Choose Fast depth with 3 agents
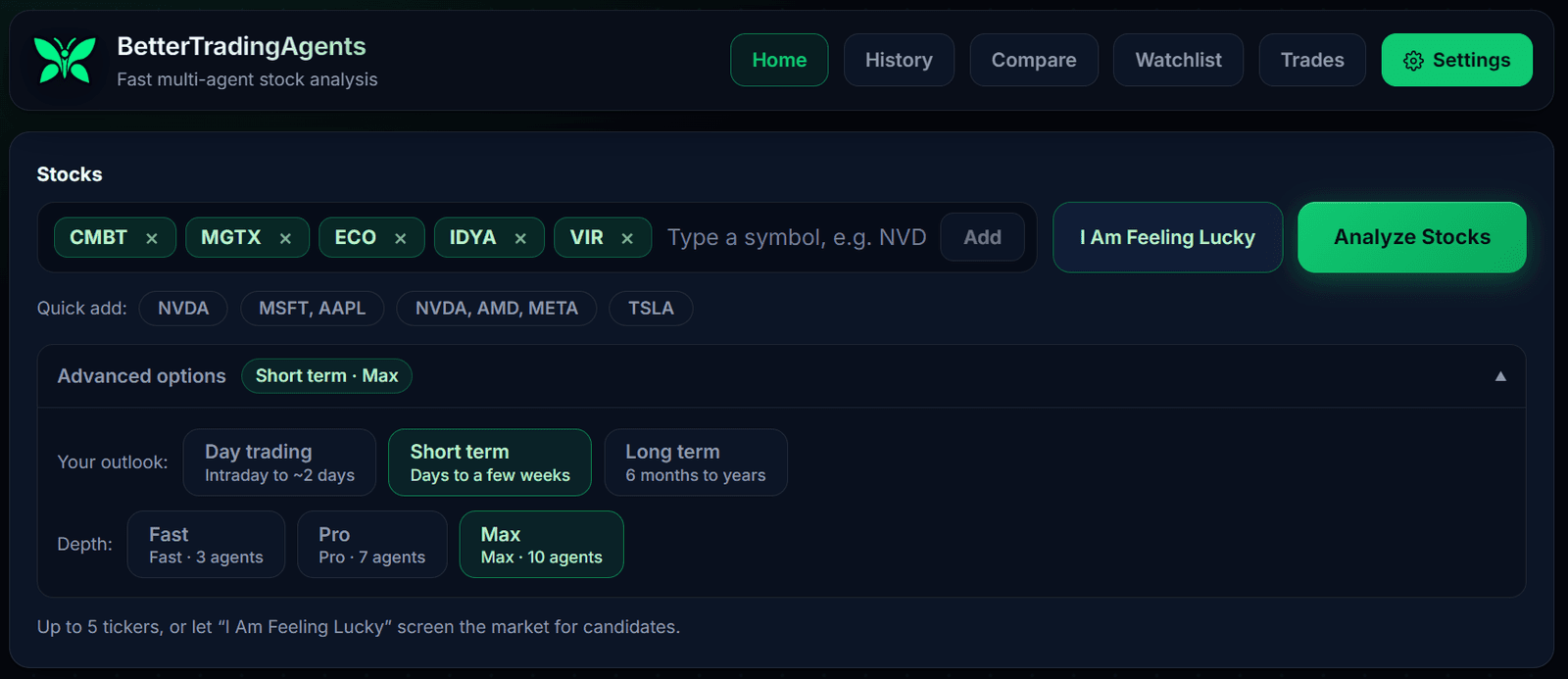 point(206,545)
